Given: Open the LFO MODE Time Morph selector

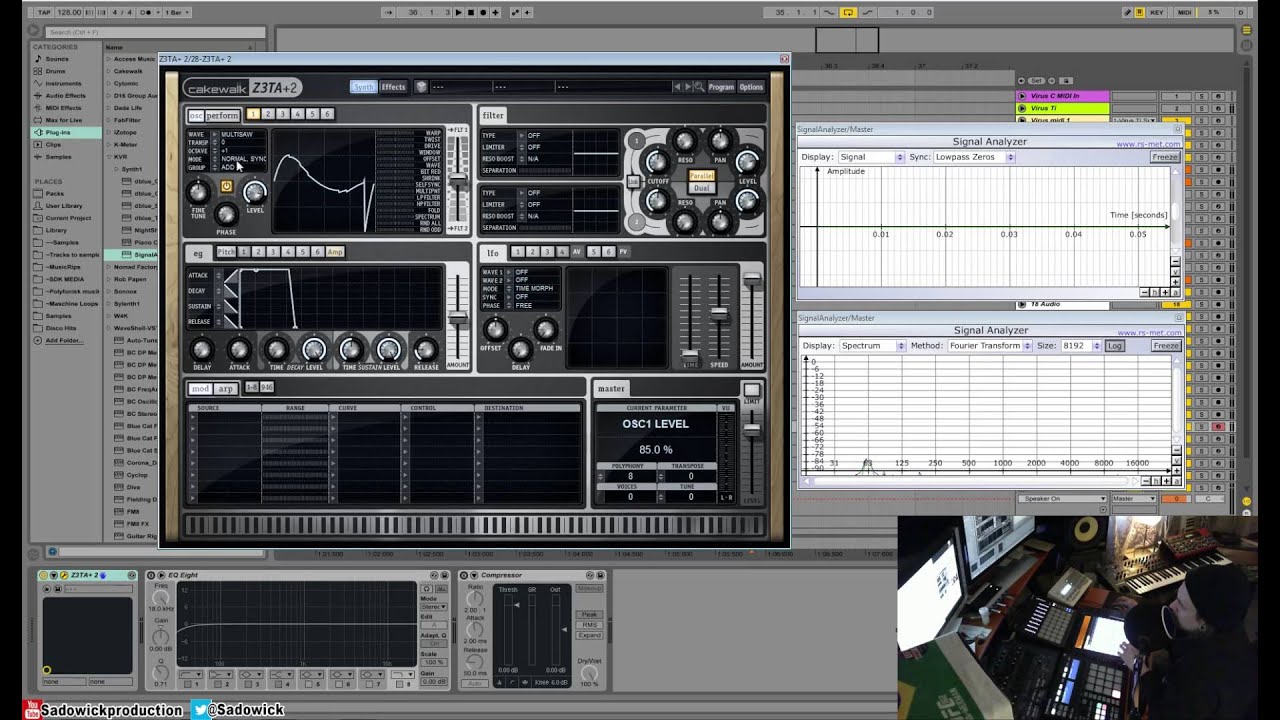Looking at the screenshot, I should tap(532, 288).
